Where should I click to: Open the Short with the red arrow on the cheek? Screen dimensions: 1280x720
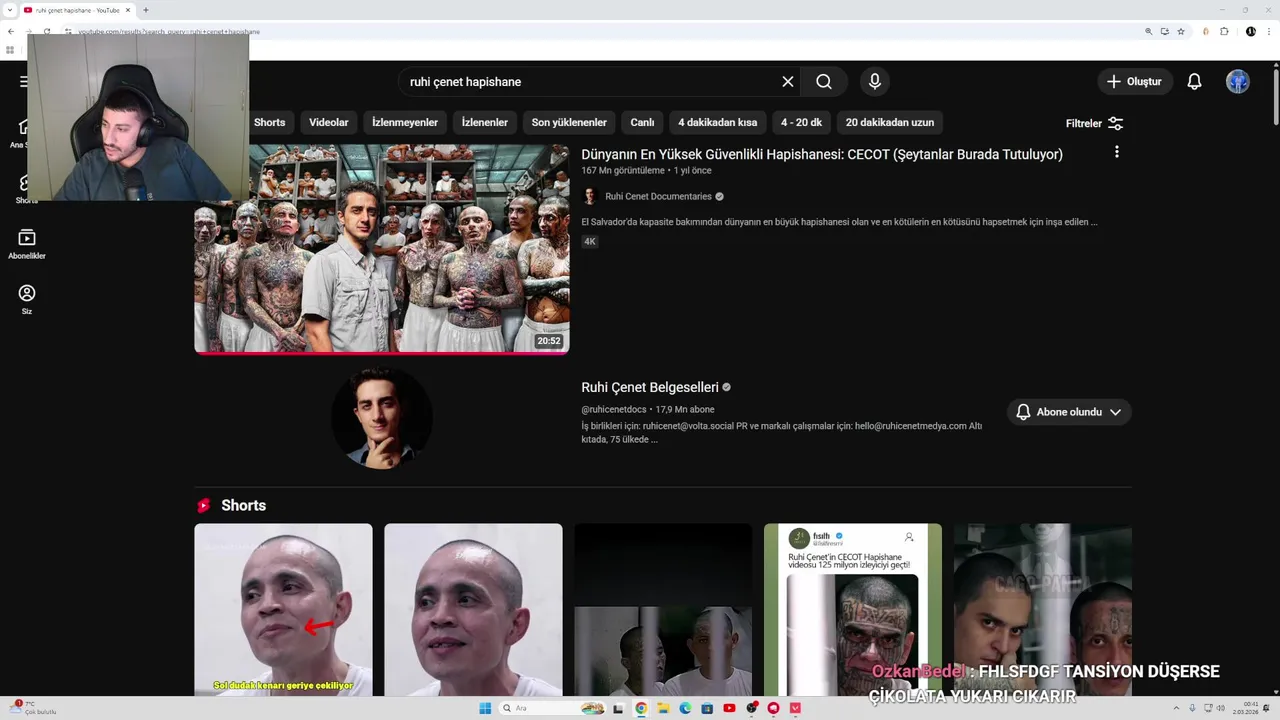point(283,610)
